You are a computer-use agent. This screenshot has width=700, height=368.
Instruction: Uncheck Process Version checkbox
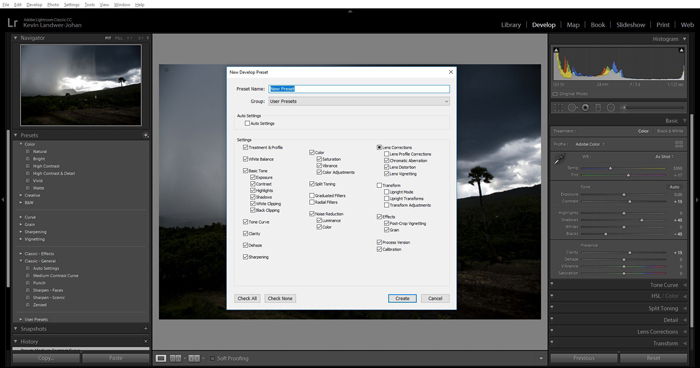click(x=379, y=242)
